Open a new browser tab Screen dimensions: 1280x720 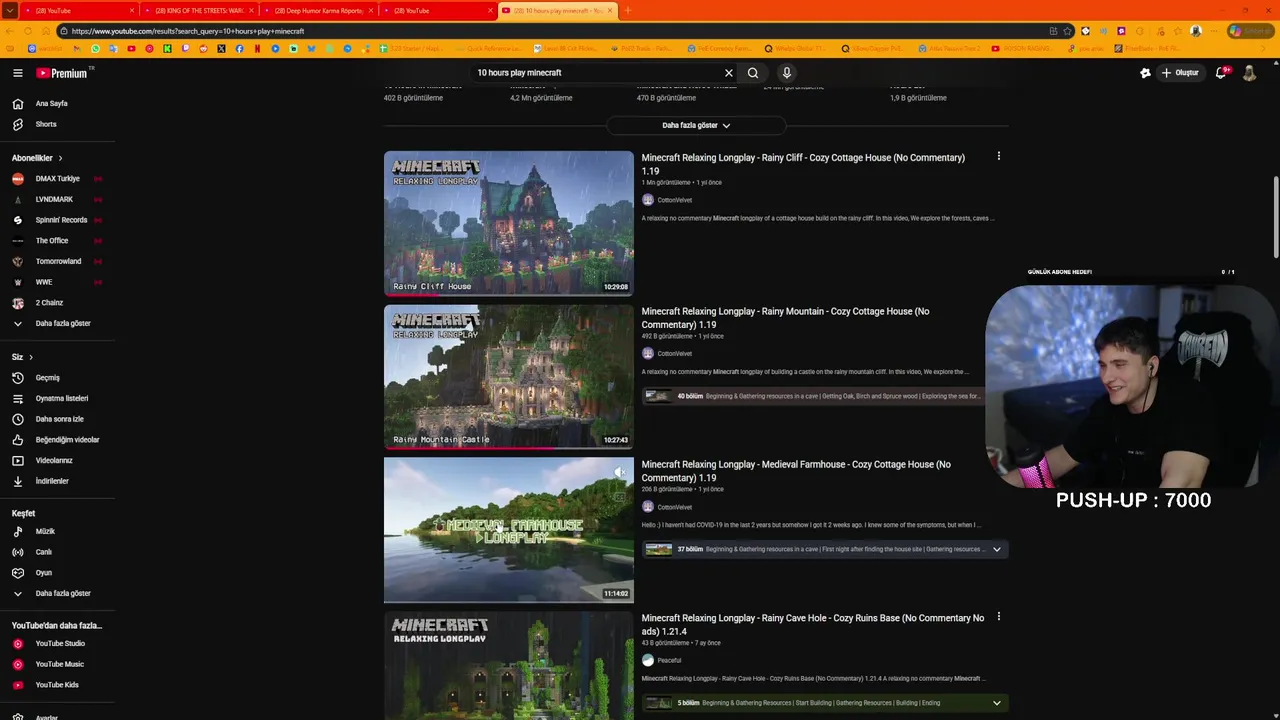coord(627,10)
